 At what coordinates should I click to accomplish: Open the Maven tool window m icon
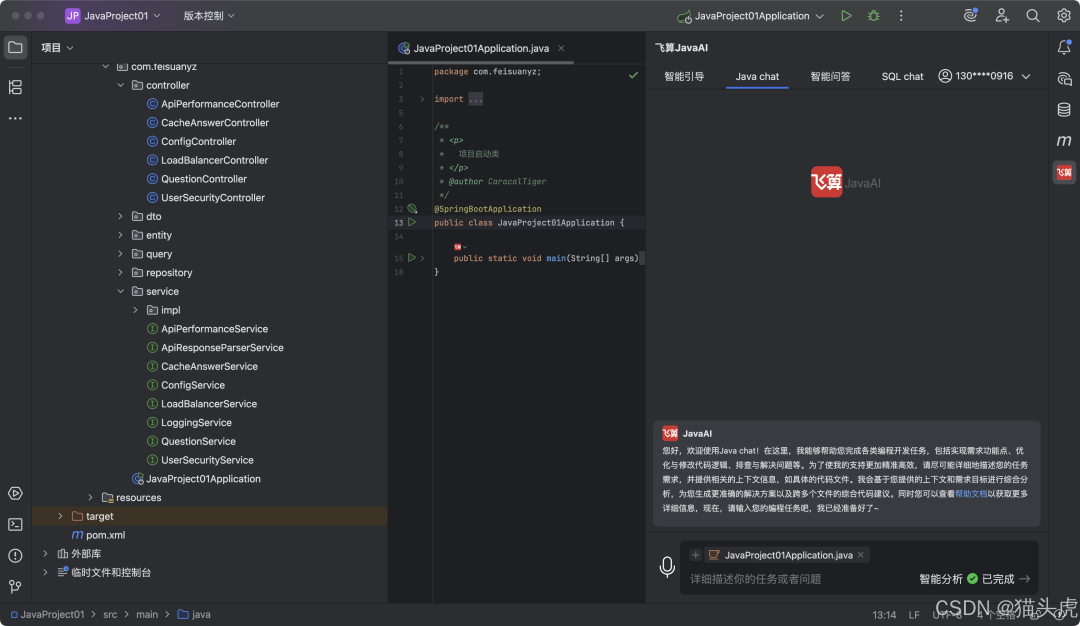(1064, 140)
